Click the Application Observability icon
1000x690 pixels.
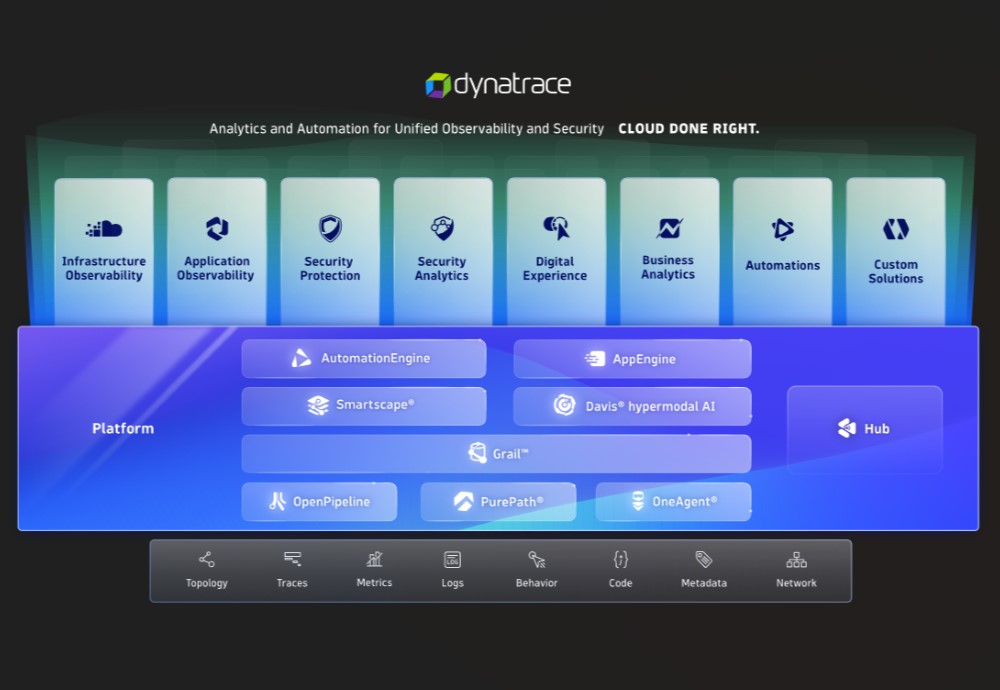point(217,228)
